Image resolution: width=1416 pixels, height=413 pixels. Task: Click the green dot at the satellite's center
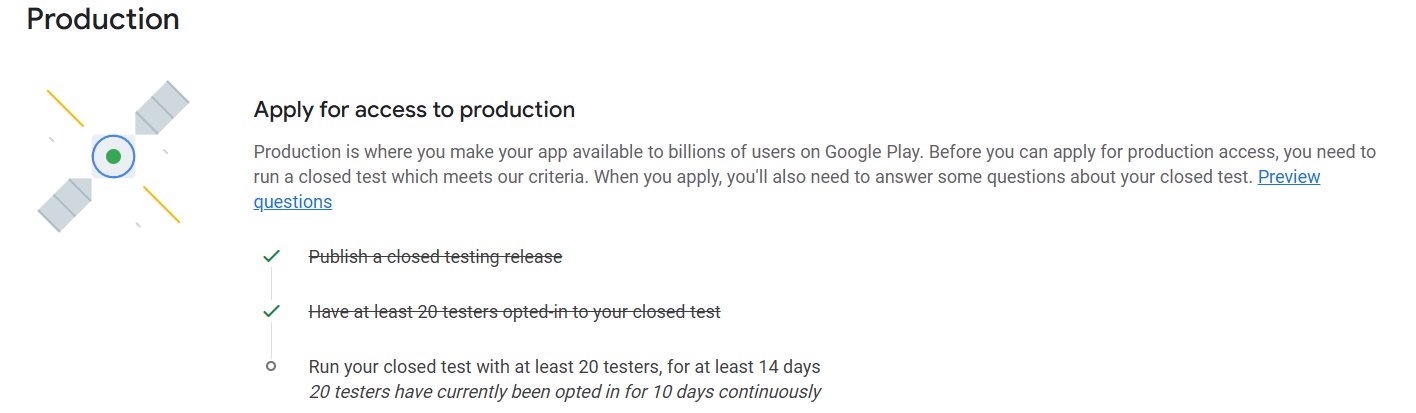[113, 157]
